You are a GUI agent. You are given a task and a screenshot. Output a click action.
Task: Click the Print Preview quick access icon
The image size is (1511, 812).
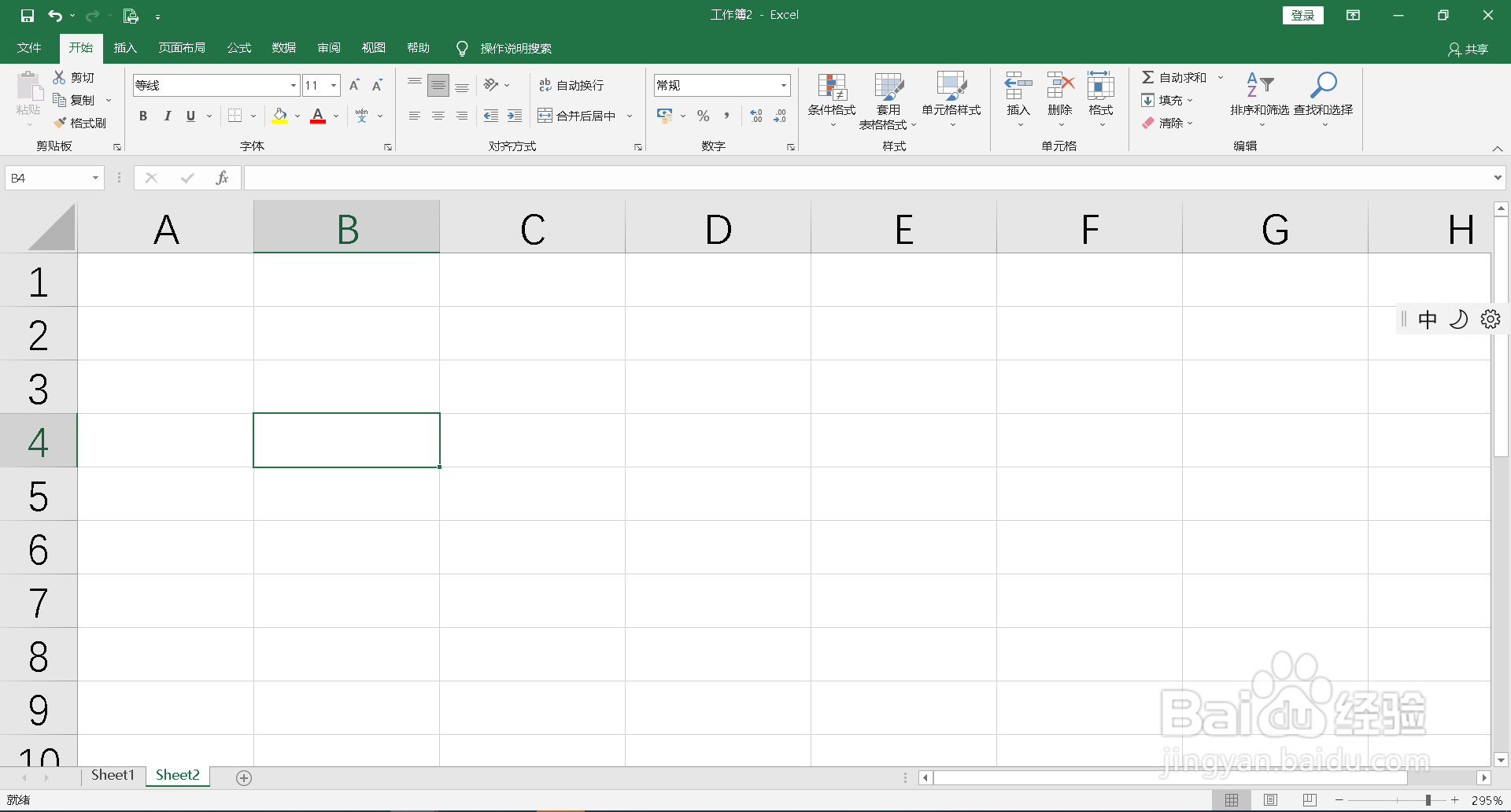point(131,15)
